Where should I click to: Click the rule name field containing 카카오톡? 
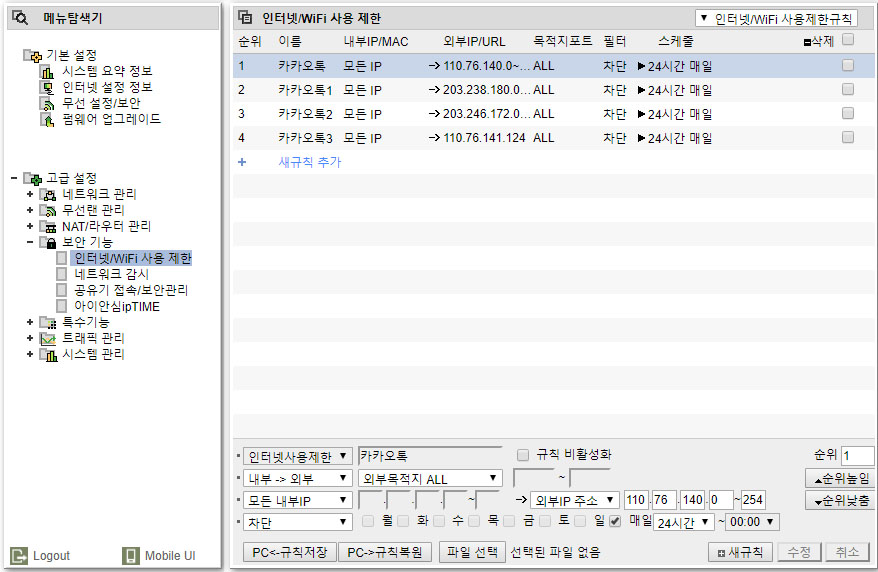(x=429, y=456)
